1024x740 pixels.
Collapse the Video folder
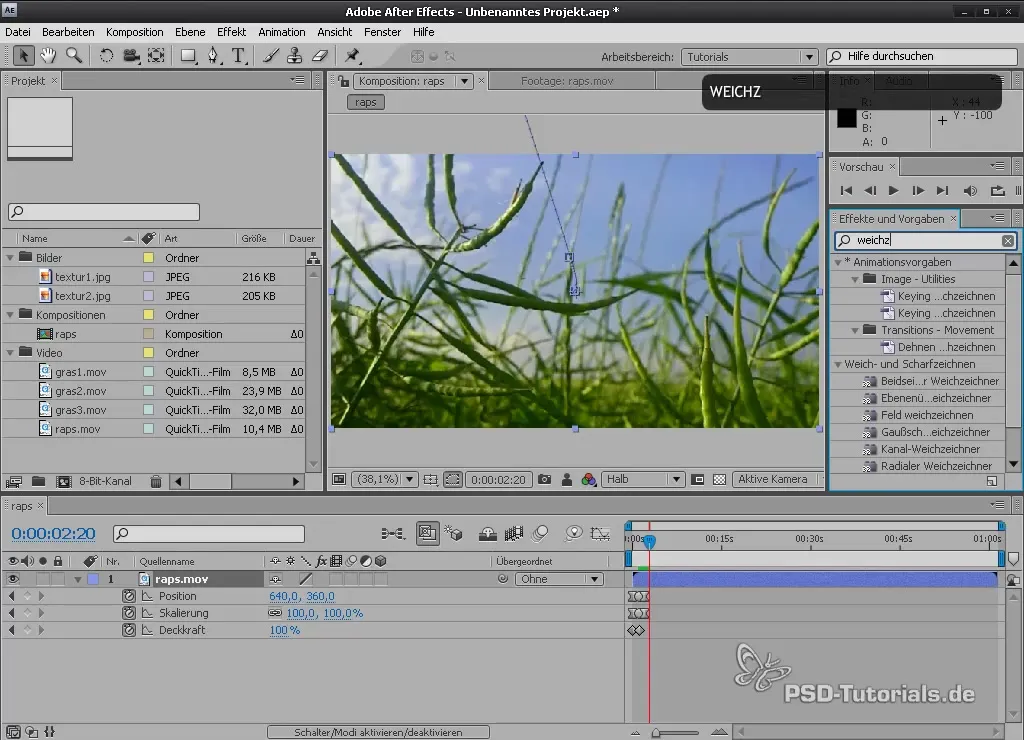point(10,353)
